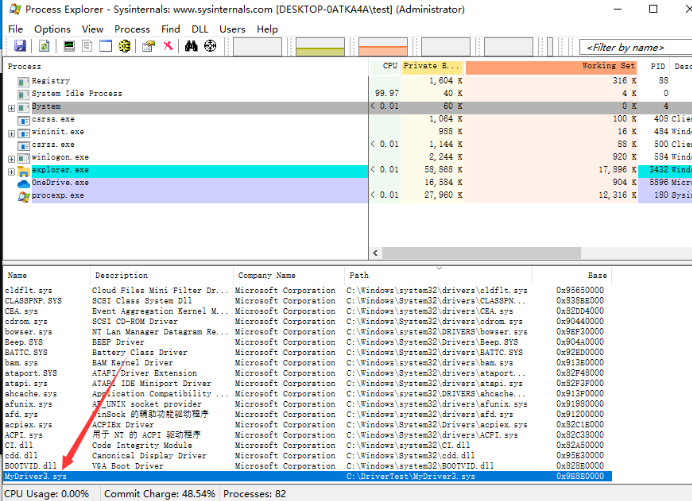Select the MyDriver3.sys module row

pyautogui.click(x=308, y=476)
